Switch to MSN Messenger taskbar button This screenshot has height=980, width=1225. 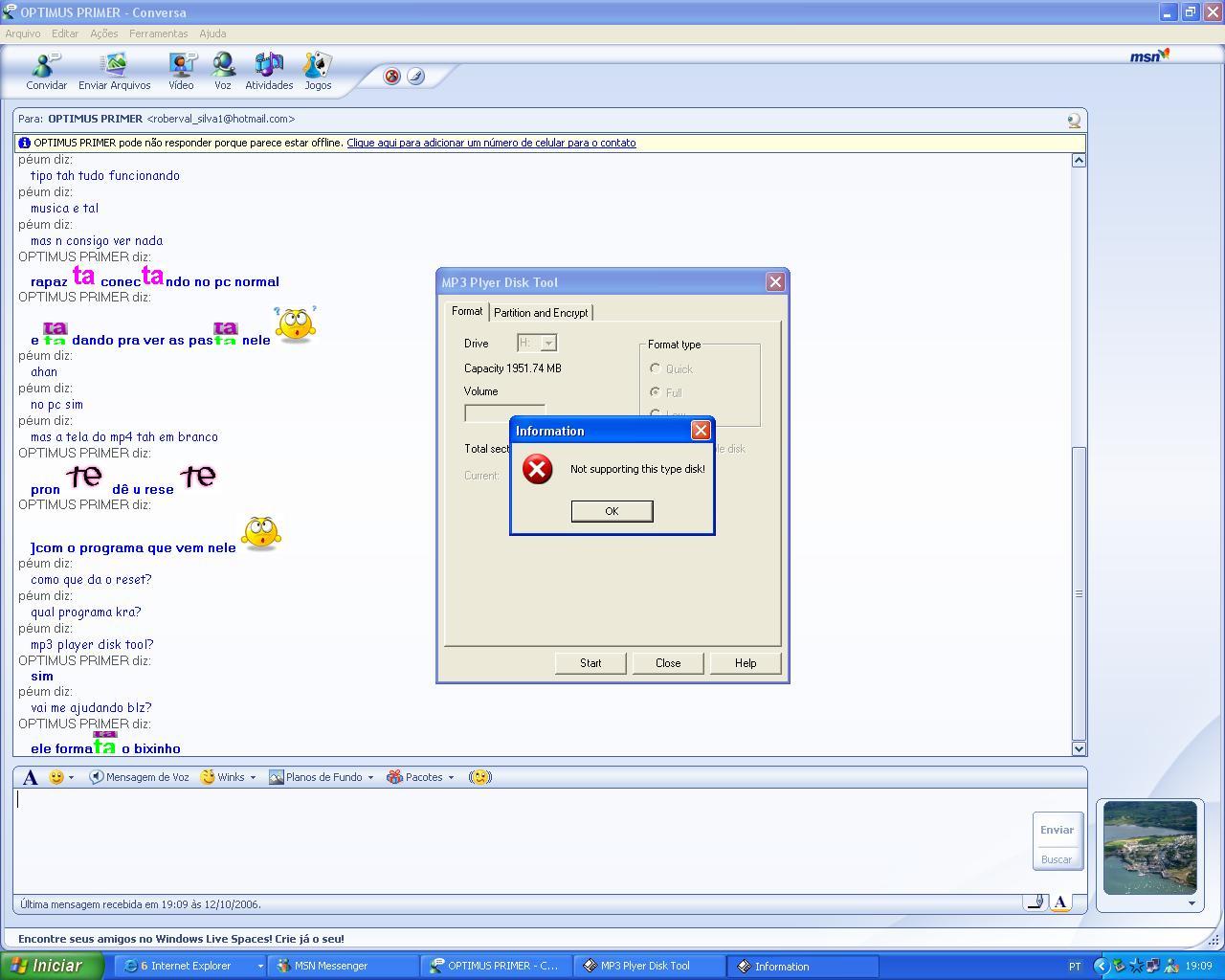(342, 966)
